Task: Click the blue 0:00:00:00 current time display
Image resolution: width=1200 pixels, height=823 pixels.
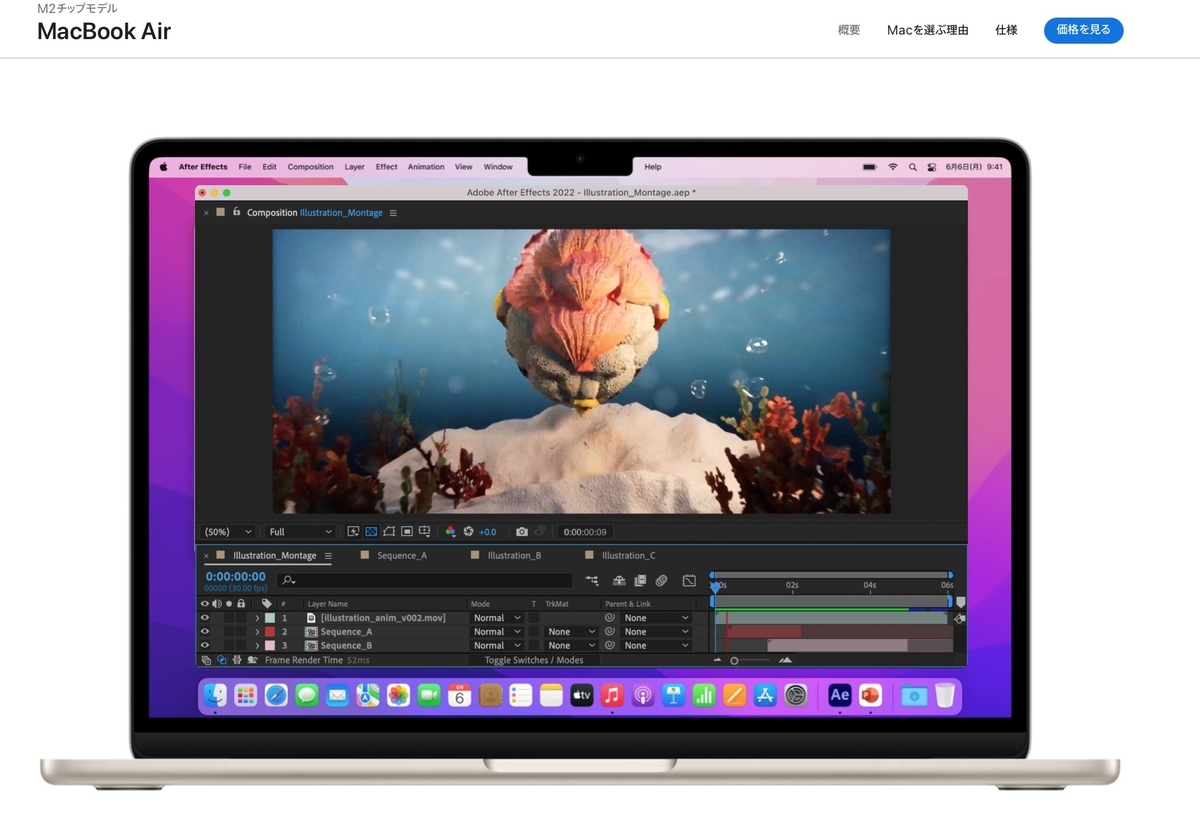Action: pyautogui.click(x=236, y=576)
